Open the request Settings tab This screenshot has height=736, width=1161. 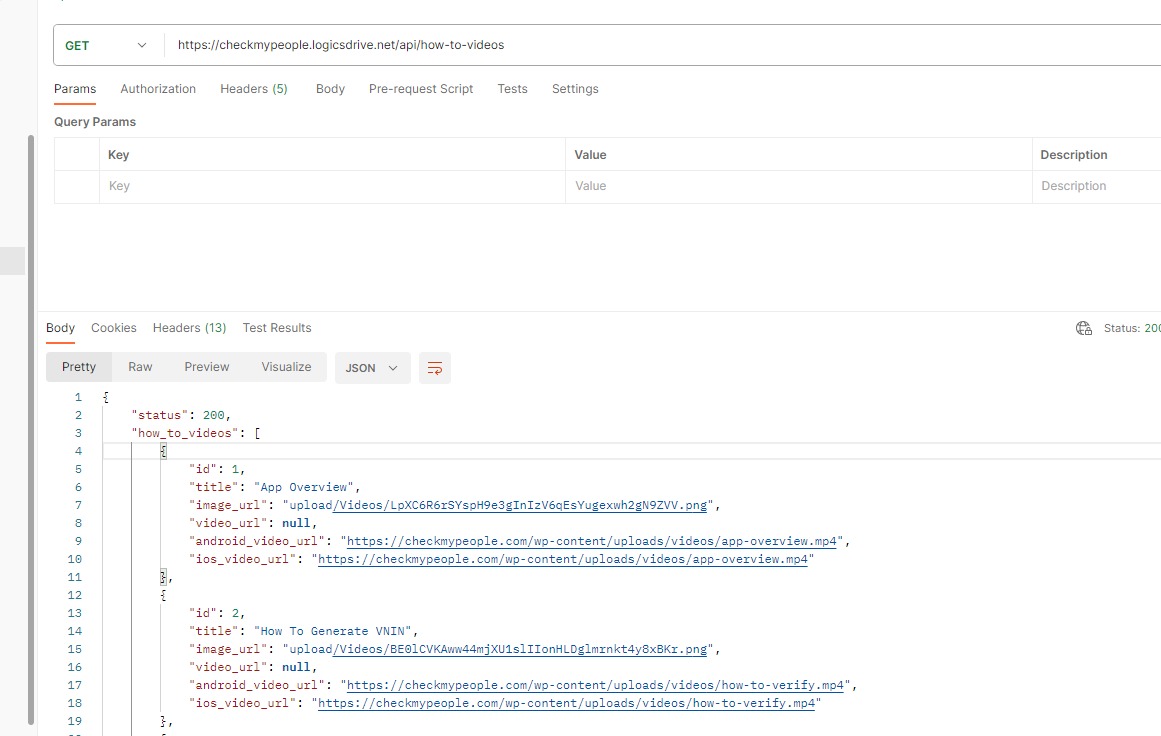pos(575,89)
